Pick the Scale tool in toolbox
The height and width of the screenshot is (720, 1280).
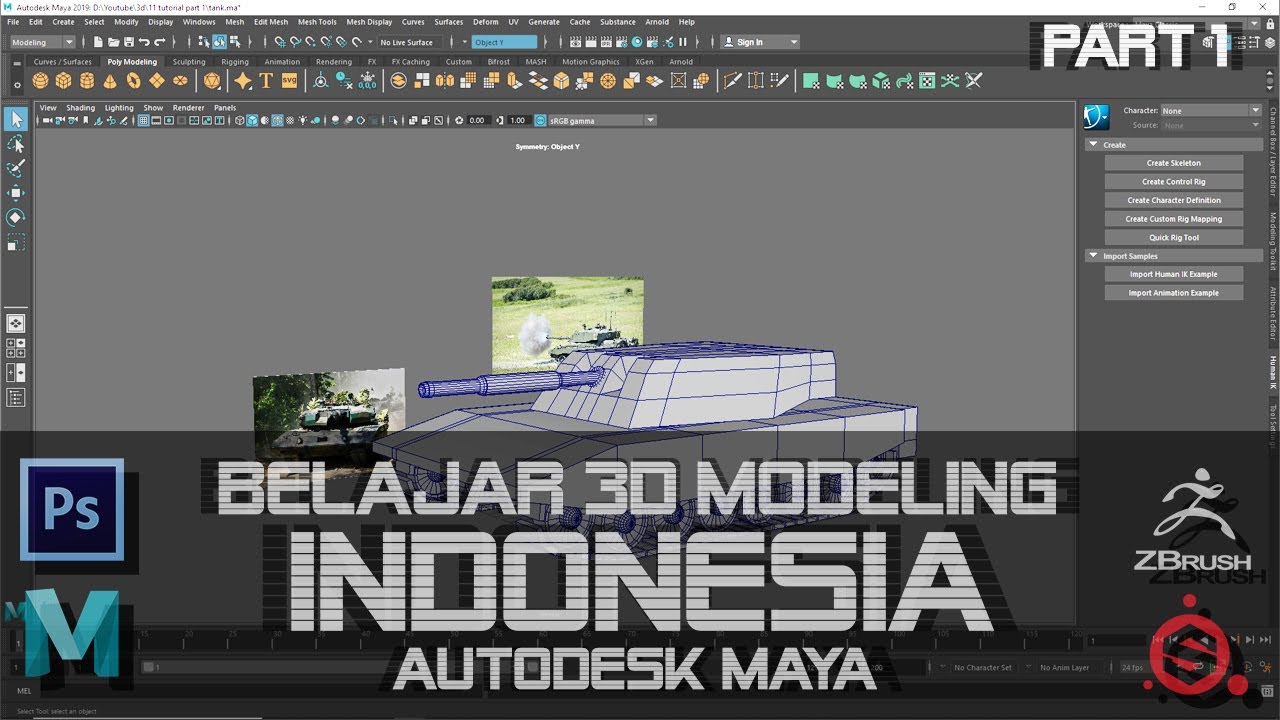(16, 242)
